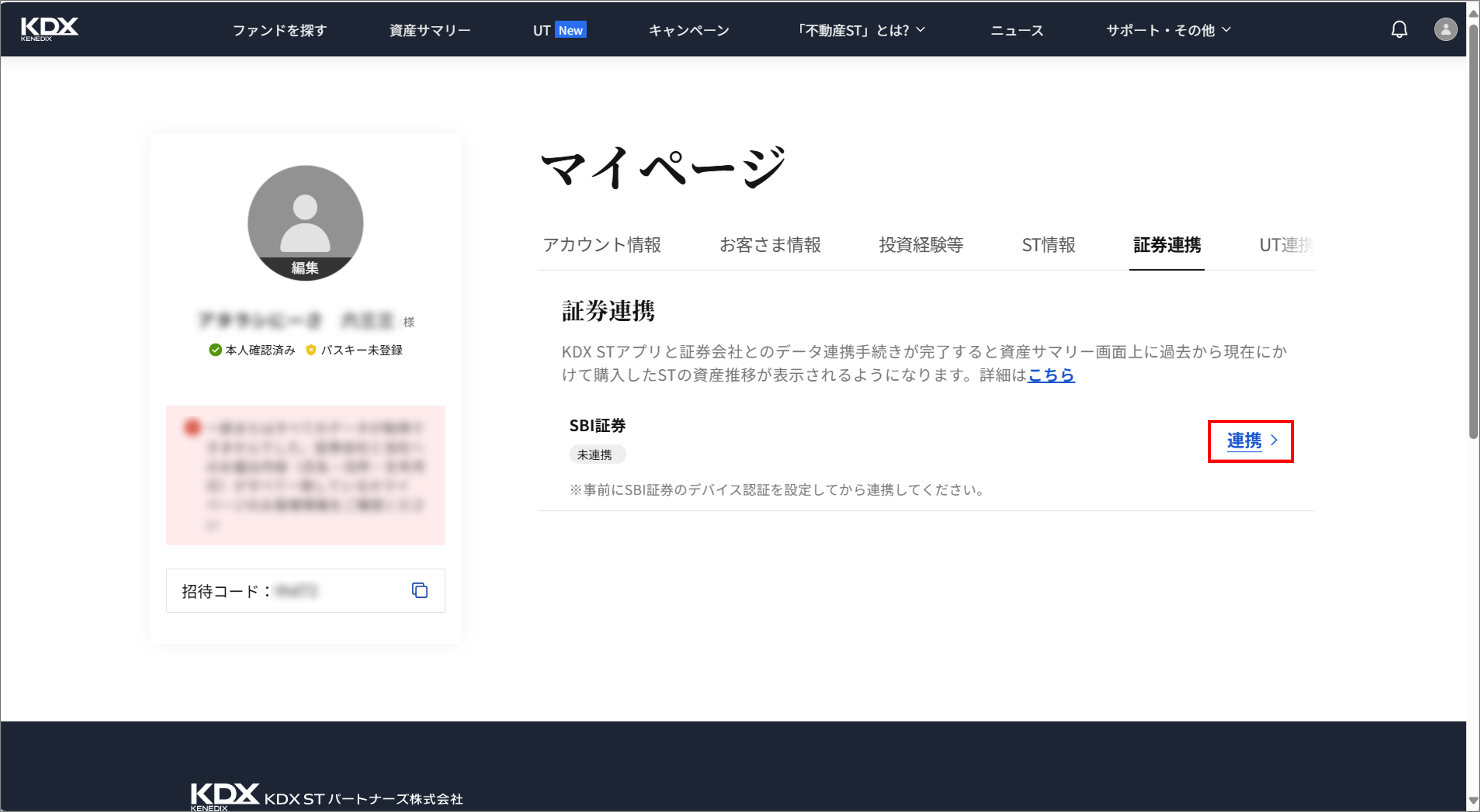
Task: Open ファンドを探す in the navigation
Action: [280, 30]
